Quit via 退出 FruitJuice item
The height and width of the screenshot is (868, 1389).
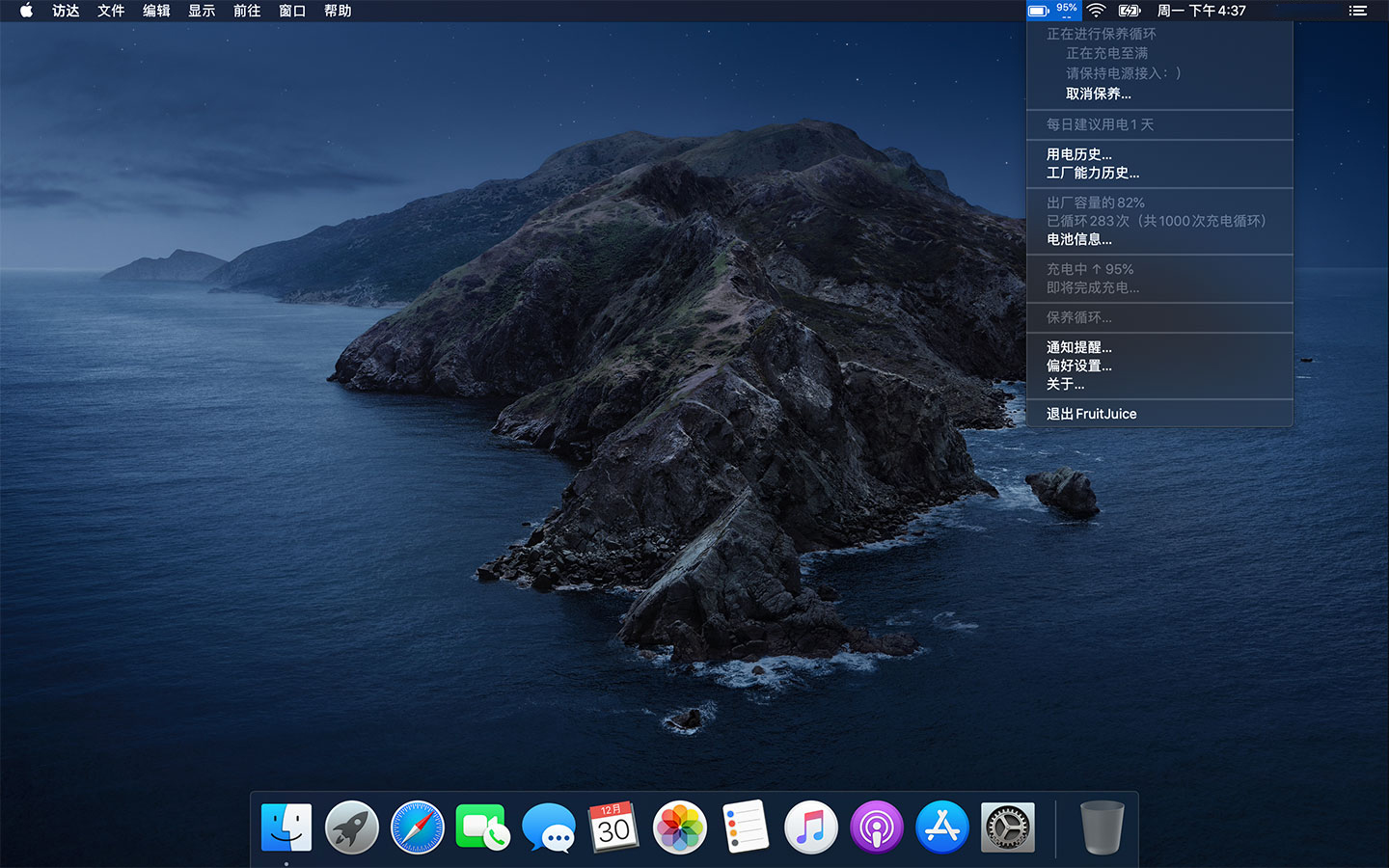pyautogui.click(x=1091, y=414)
